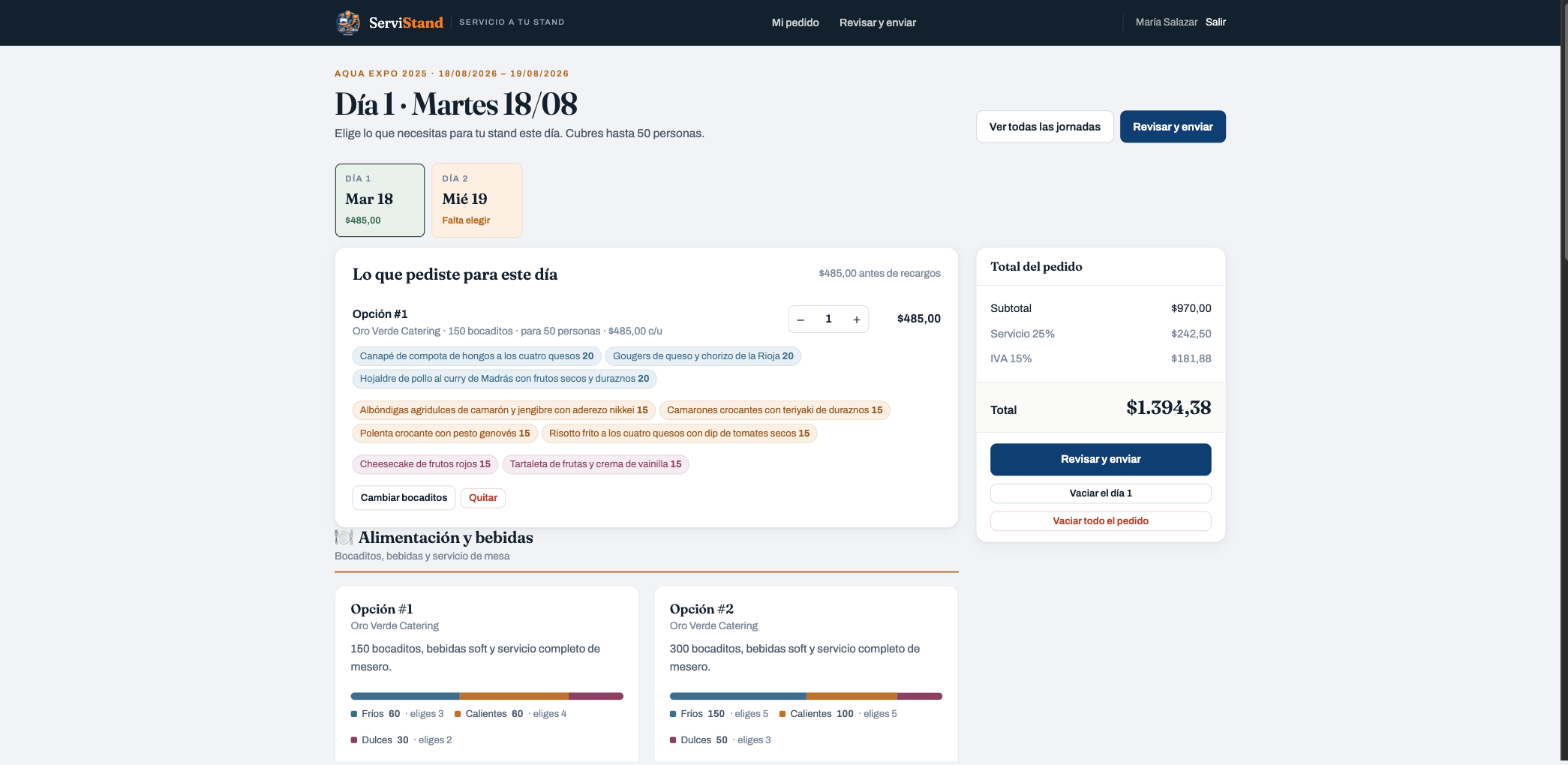Decrease Opción #1 quantity with minus
Image resolution: width=1568 pixels, height=765 pixels.
(x=800, y=319)
